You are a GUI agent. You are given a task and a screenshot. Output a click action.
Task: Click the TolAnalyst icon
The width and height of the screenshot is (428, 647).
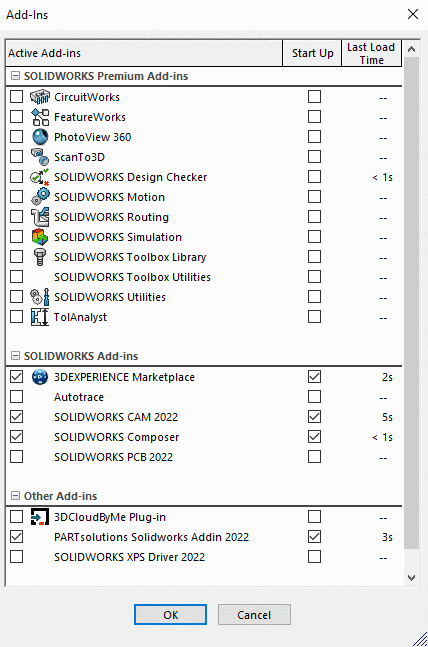pyautogui.click(x=40, y=317)
